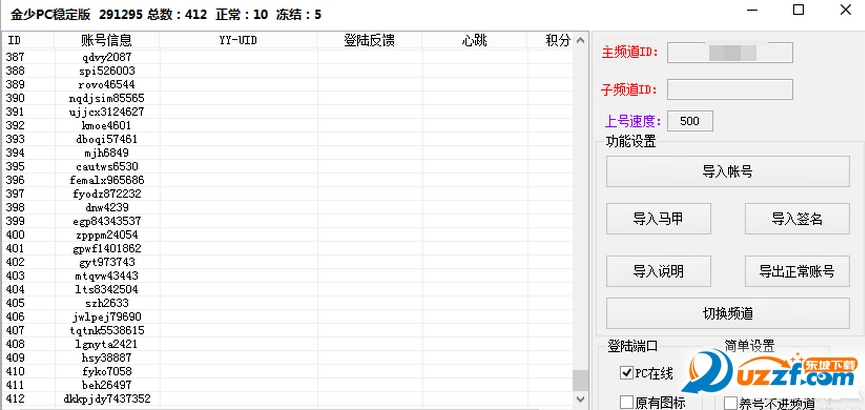
Task: Select account row dnw4239
Action: [x=287, y=207]
